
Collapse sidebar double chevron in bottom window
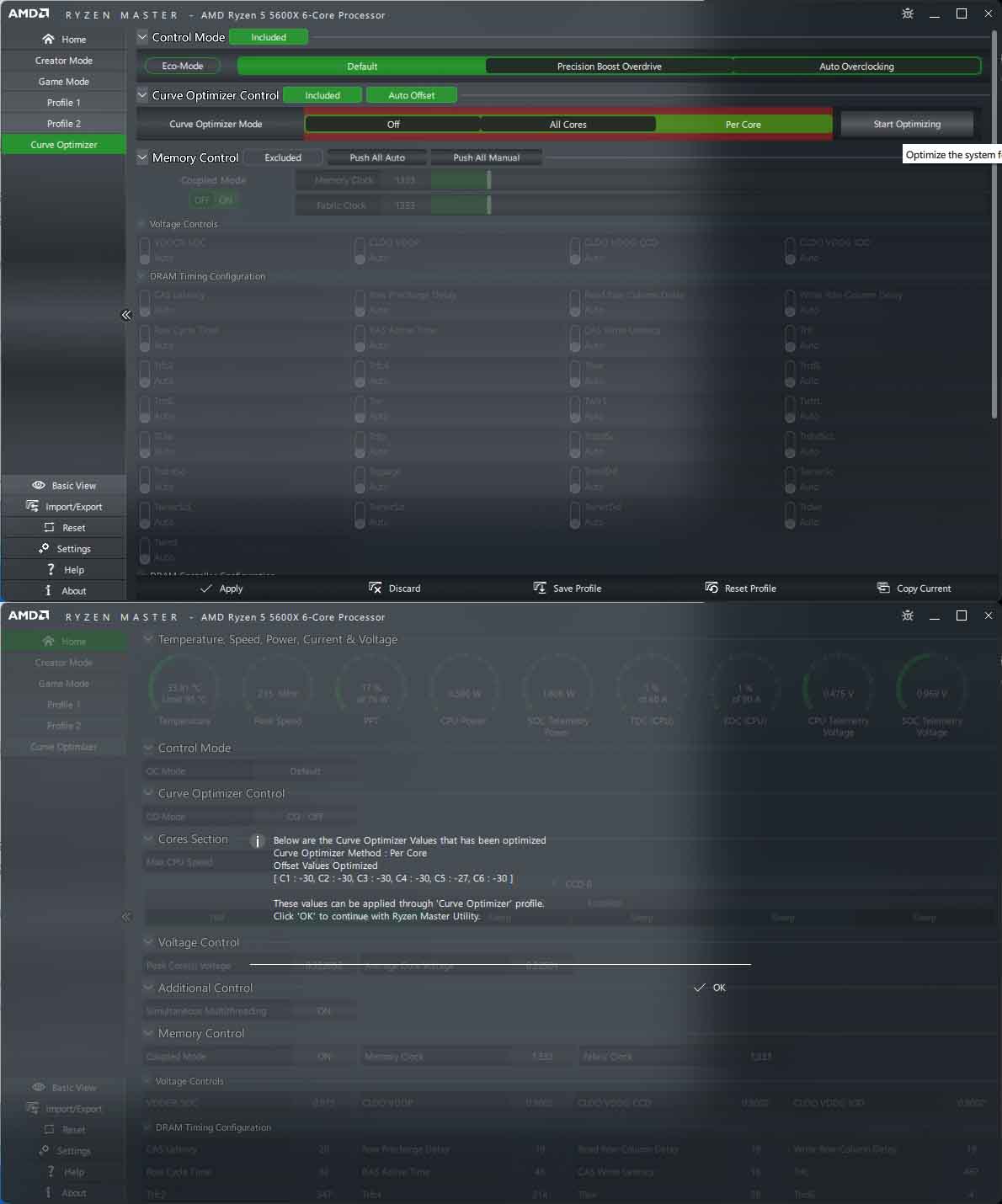tap(126, 917)
